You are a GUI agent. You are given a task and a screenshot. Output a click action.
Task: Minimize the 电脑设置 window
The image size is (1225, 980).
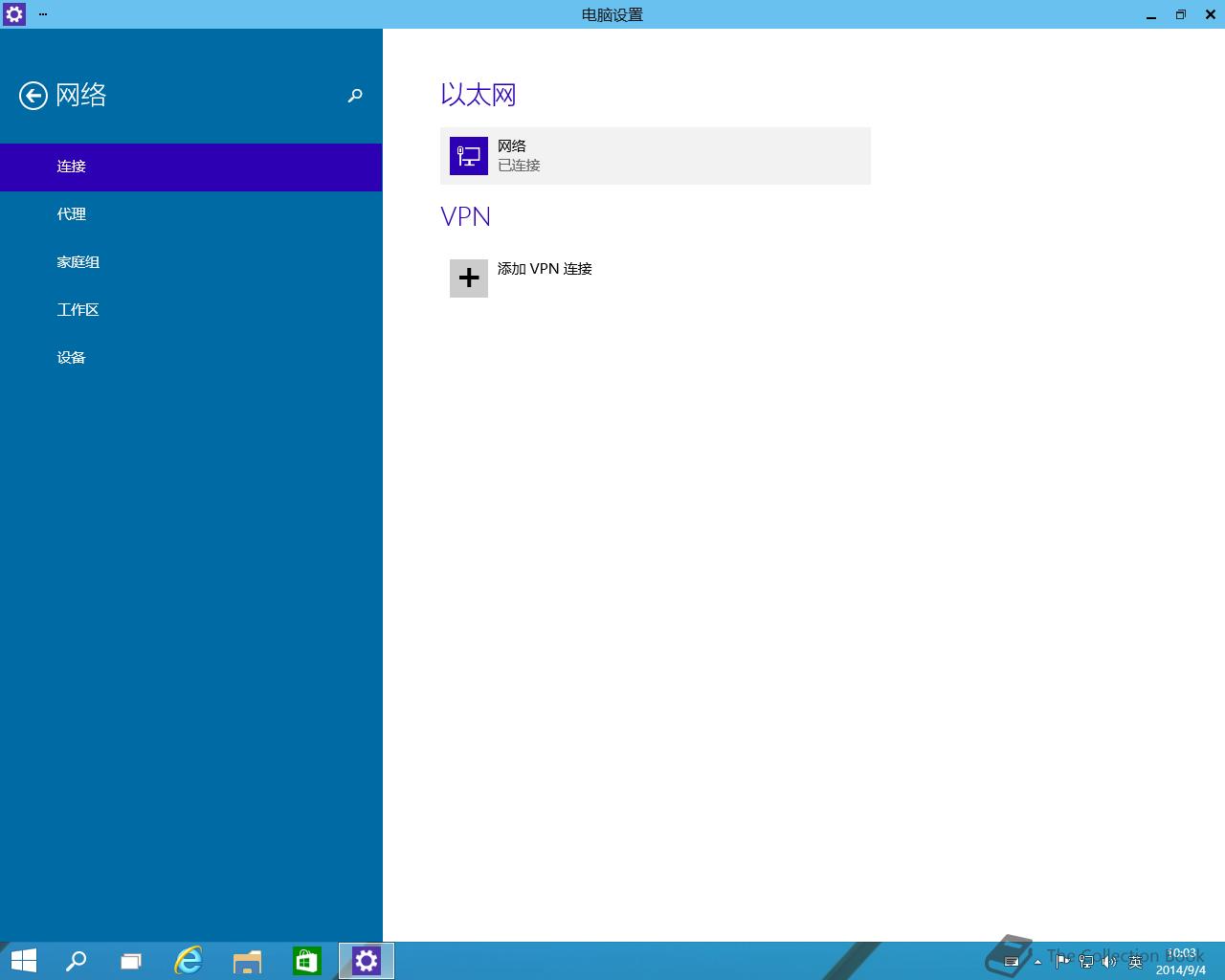tap(1151, 14)
